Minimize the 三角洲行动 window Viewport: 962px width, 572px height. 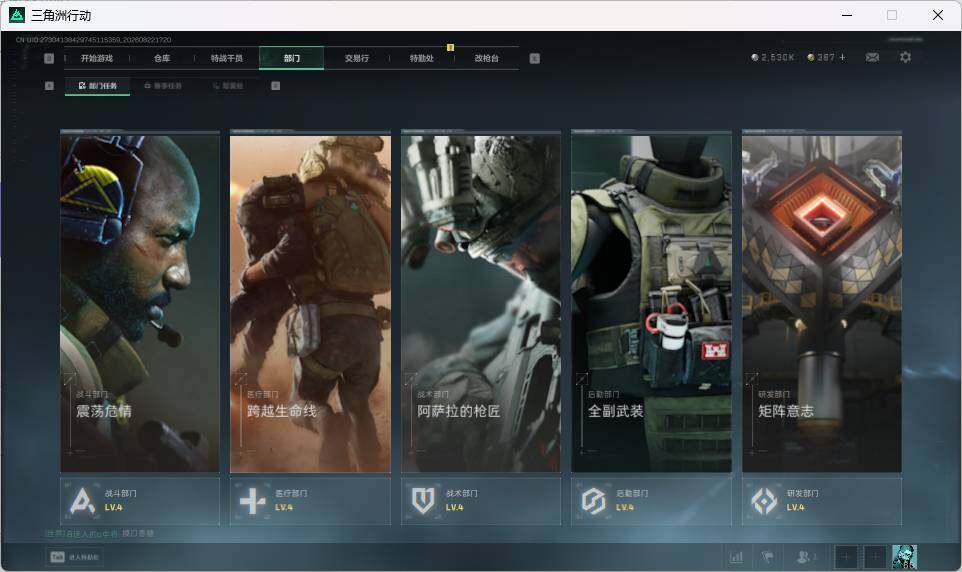(847, 15)
